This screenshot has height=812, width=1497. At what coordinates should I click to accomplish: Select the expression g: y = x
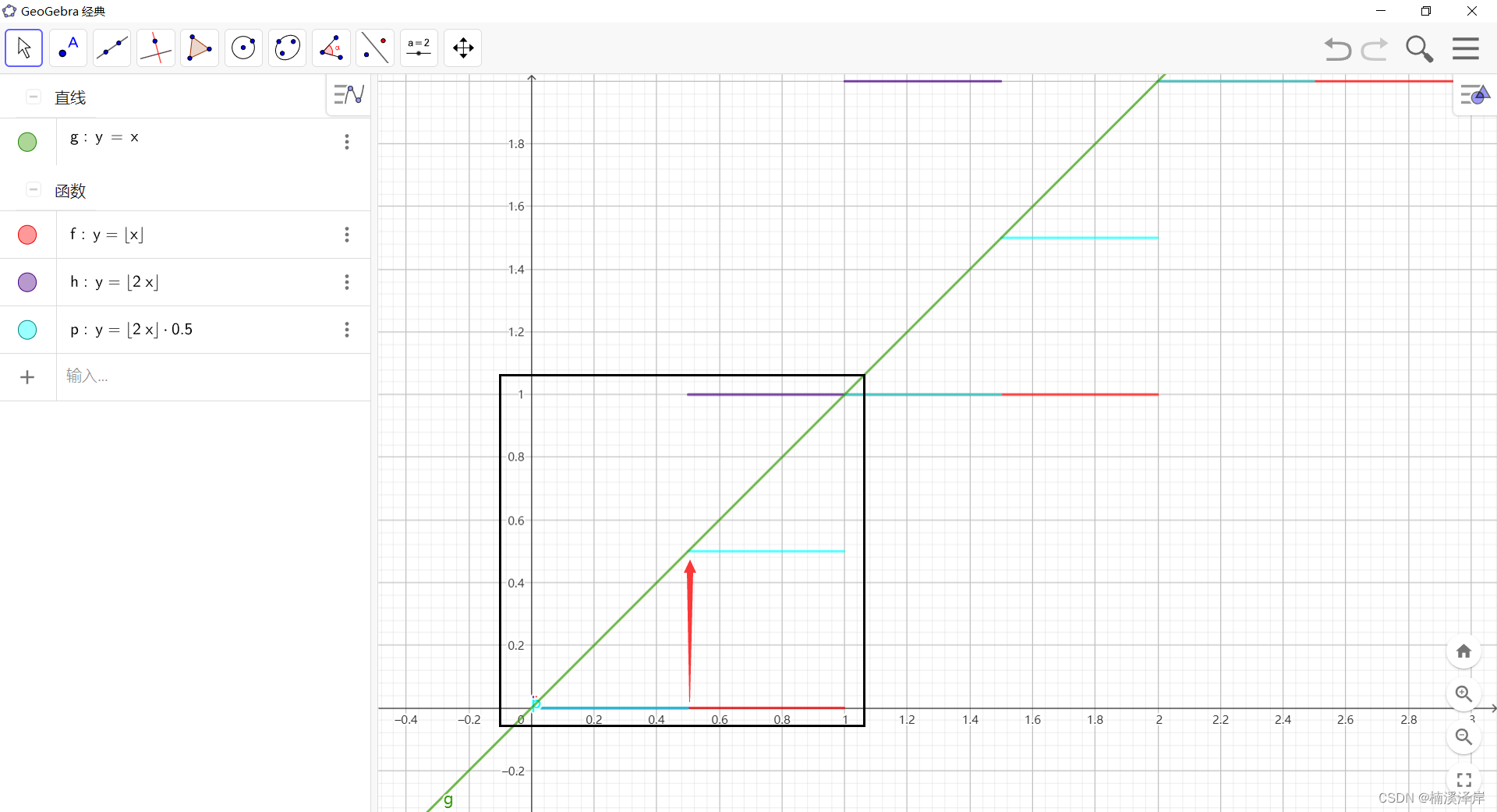(x=104, y=138)
